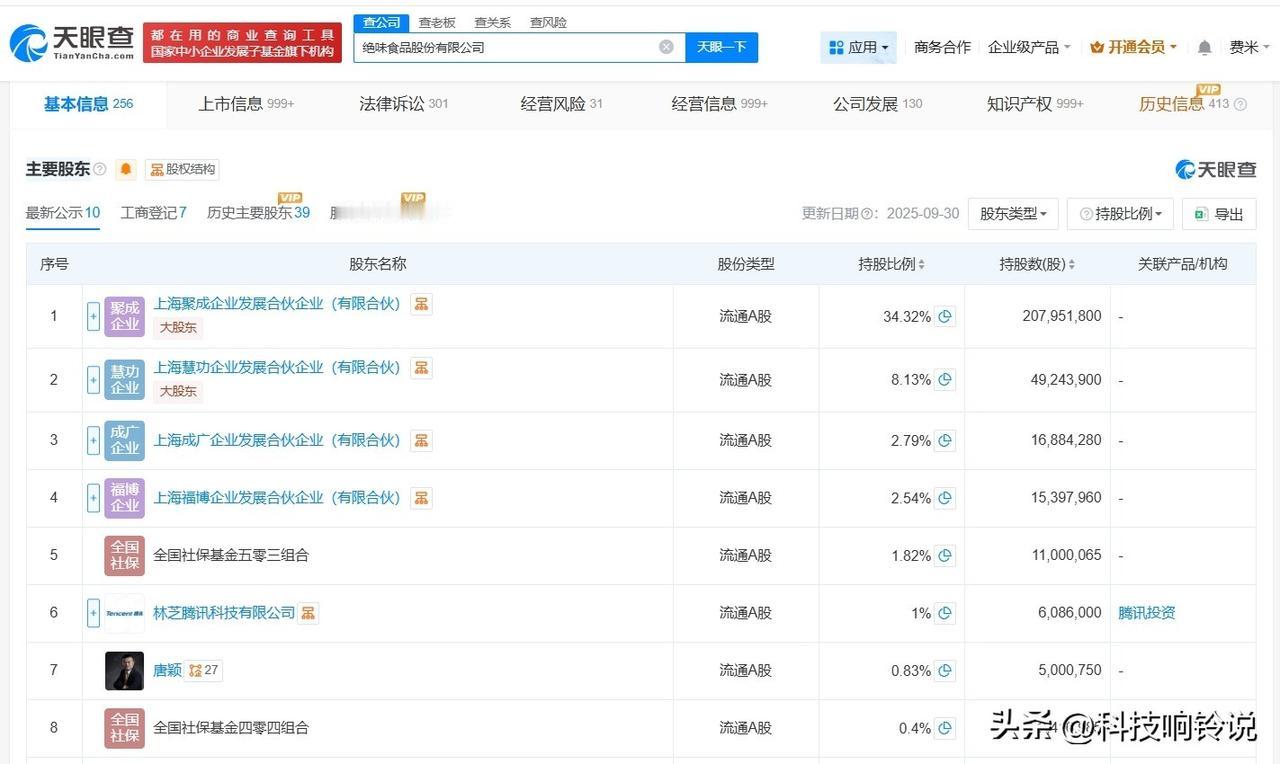The image size is (1280, 764).
Task: Switch to the 法律诉讼 tab
Action: (x=404, y=104)
